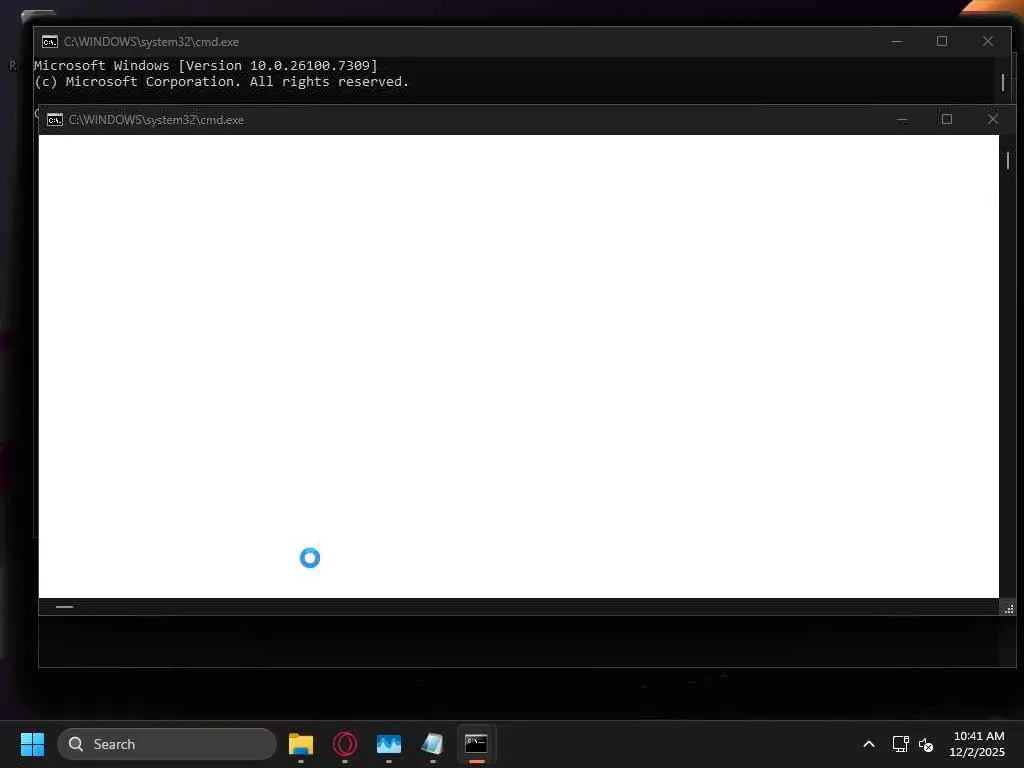This screenshot has height=768, width=1024.
Task: Open the blue monitor app on taskbar
Action: coord(389,744)
